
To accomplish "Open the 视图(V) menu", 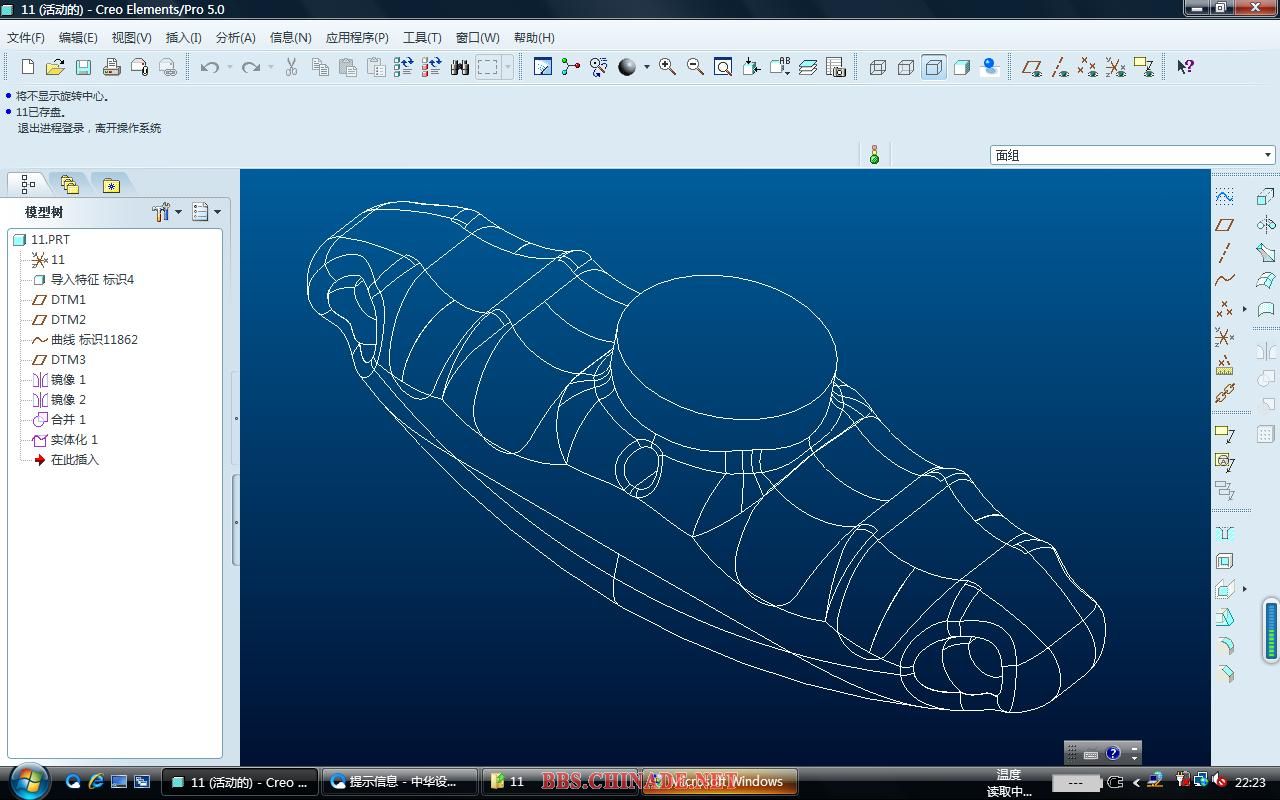I will coord(131,37).
